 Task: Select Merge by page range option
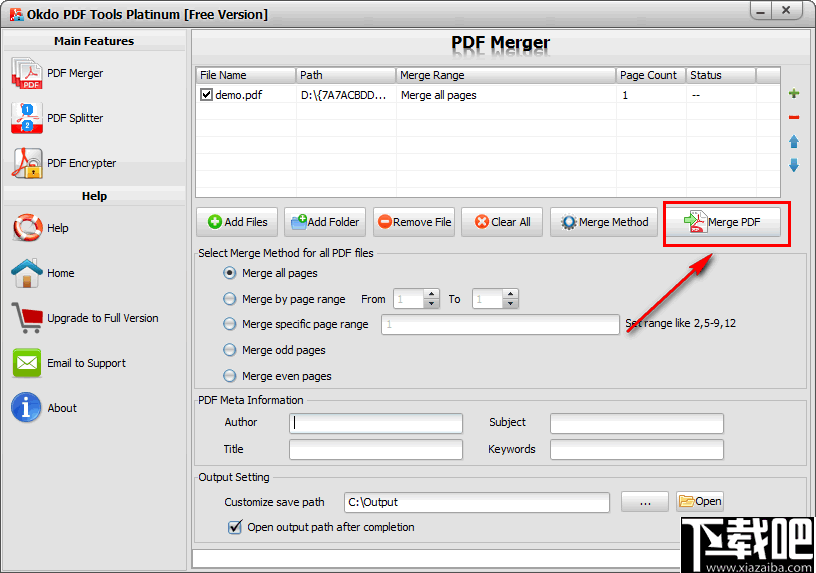(230, 299)
